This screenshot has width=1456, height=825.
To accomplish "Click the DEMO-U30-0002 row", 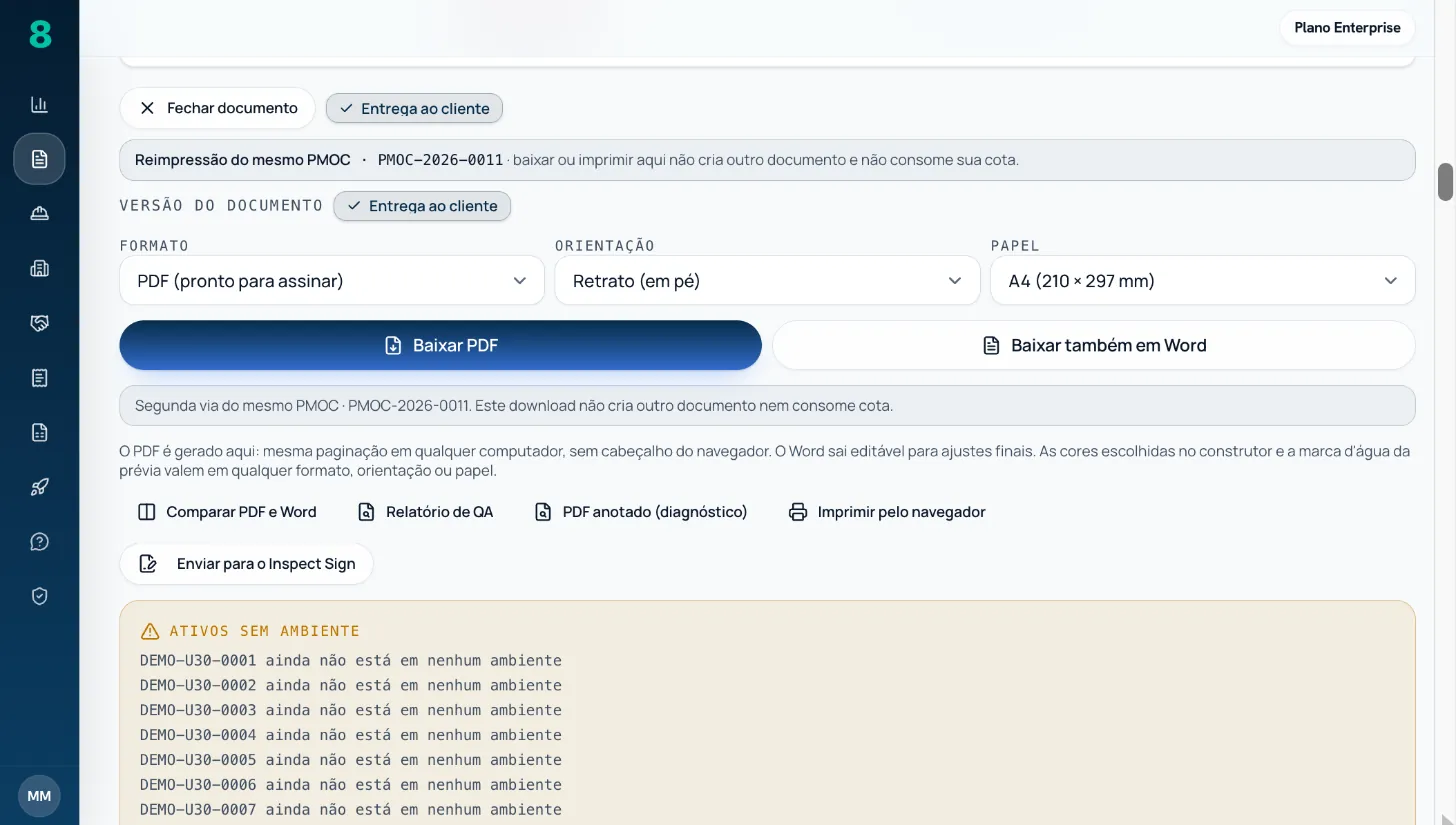I will [351, 686].
